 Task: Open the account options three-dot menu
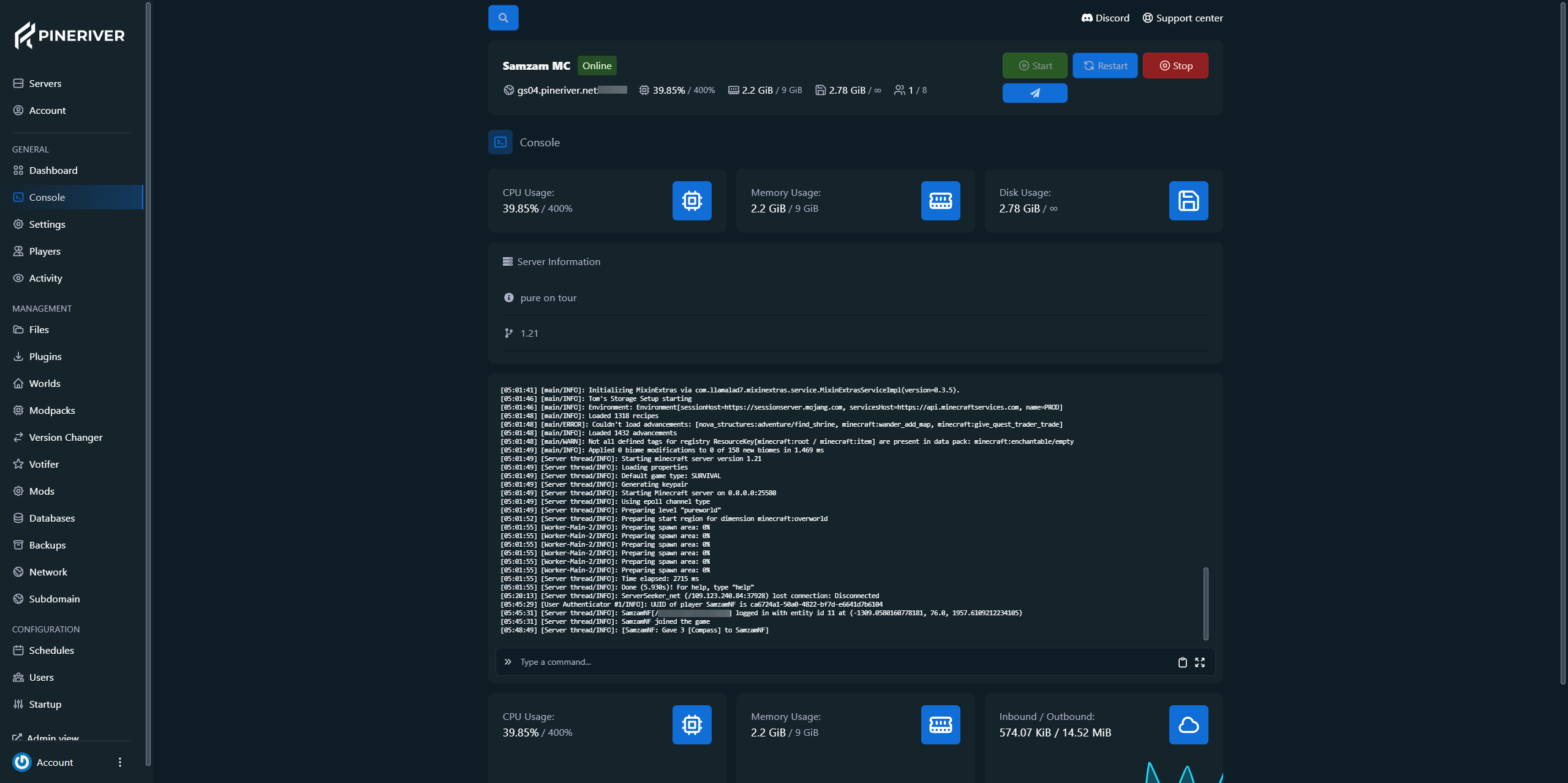coord(120,762)
